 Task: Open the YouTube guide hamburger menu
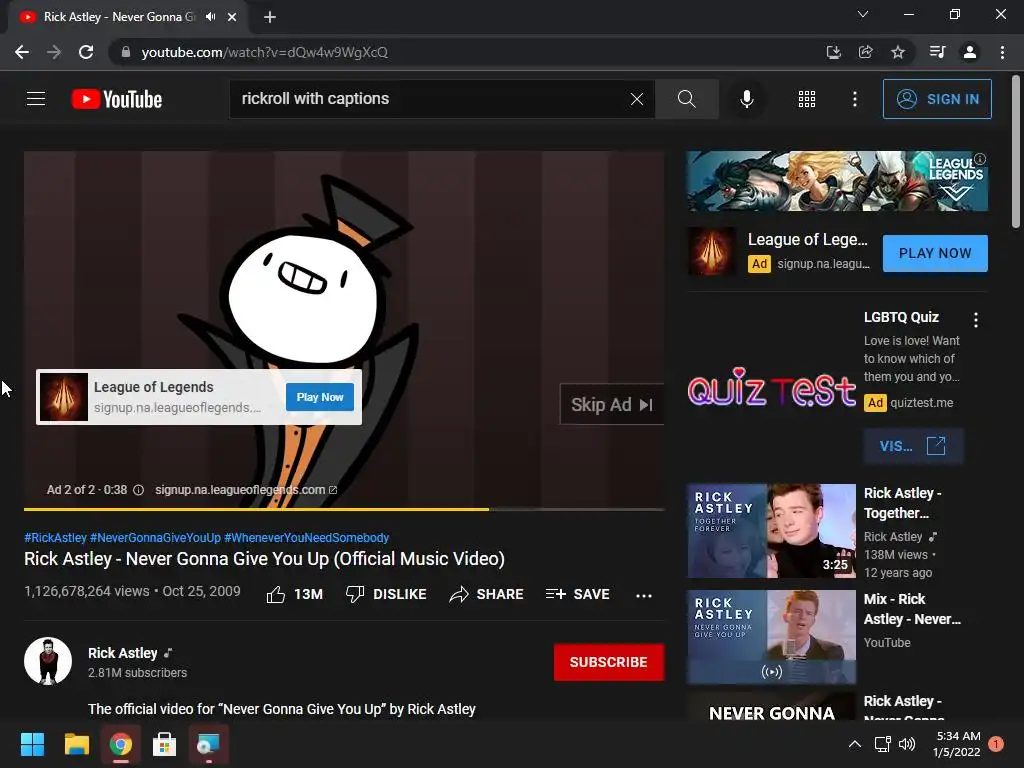tap(36, 99)
